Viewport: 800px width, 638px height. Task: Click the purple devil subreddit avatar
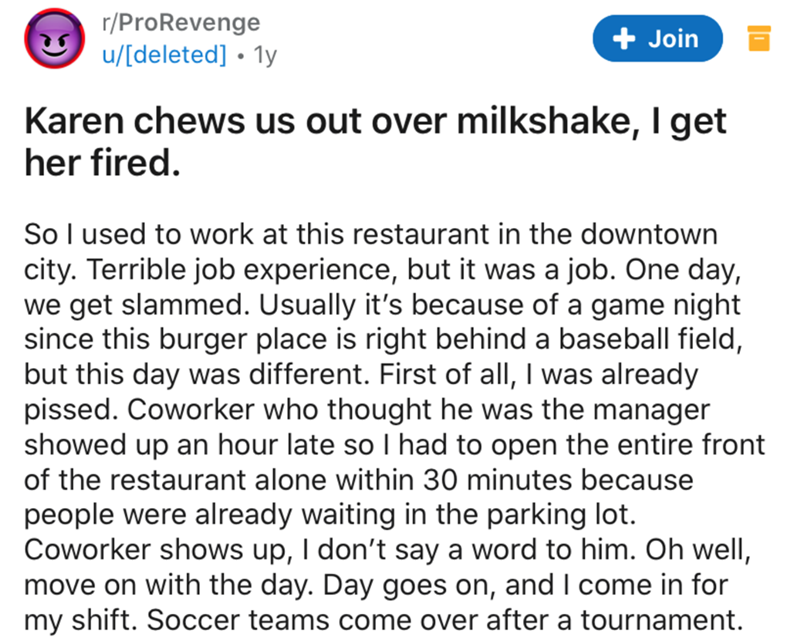click(50, 41)
